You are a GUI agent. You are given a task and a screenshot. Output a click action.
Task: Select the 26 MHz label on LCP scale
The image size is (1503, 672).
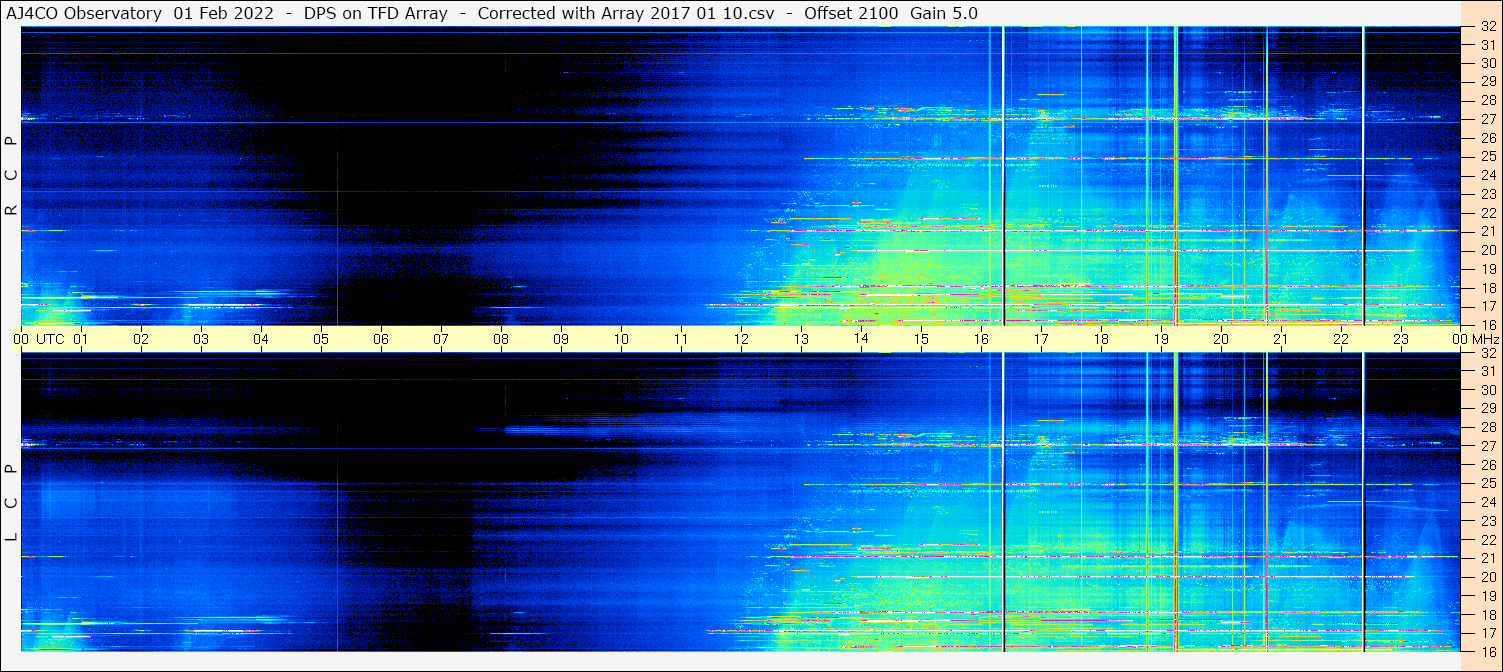click(1487, 465)
